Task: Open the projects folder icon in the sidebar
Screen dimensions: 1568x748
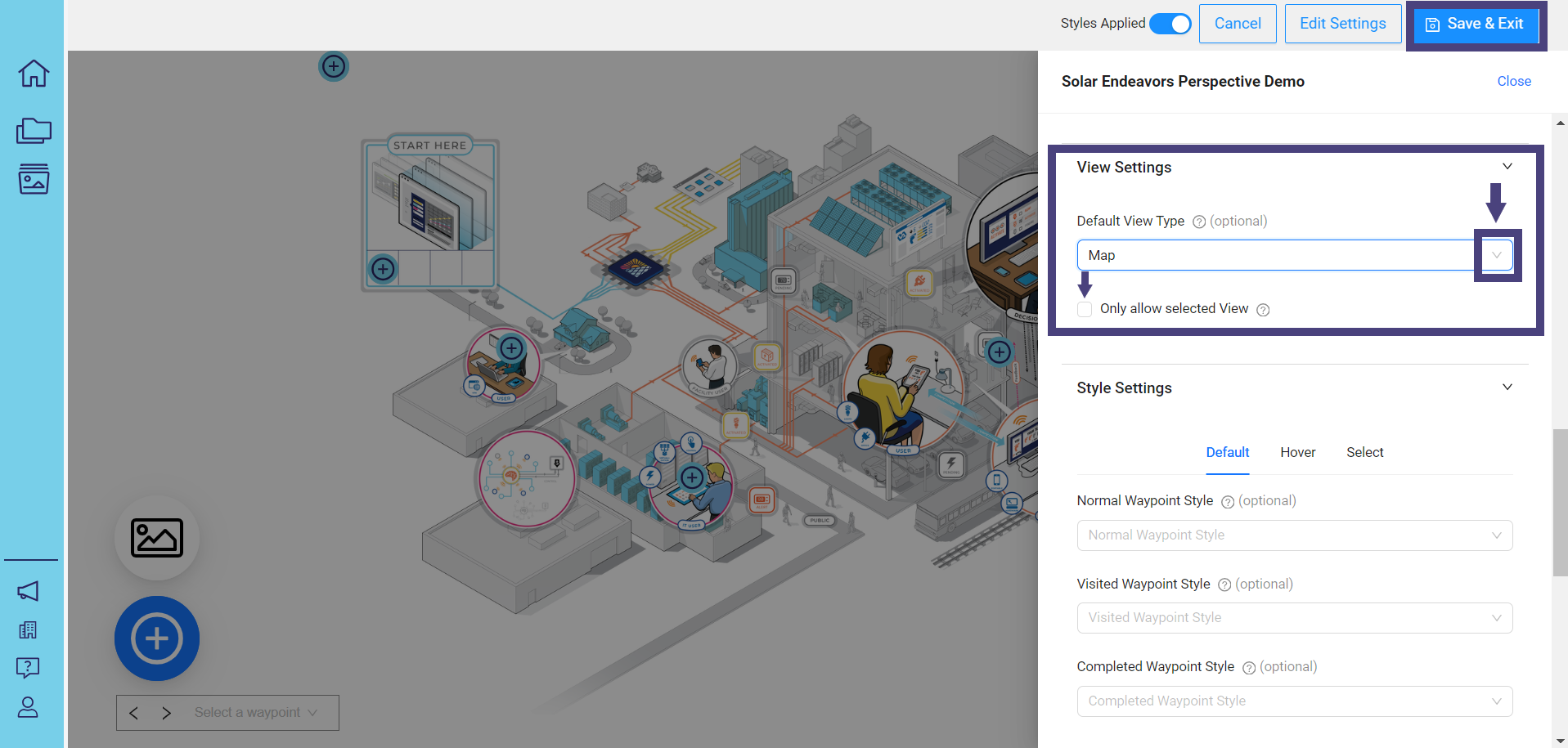Action: [33, 130]
